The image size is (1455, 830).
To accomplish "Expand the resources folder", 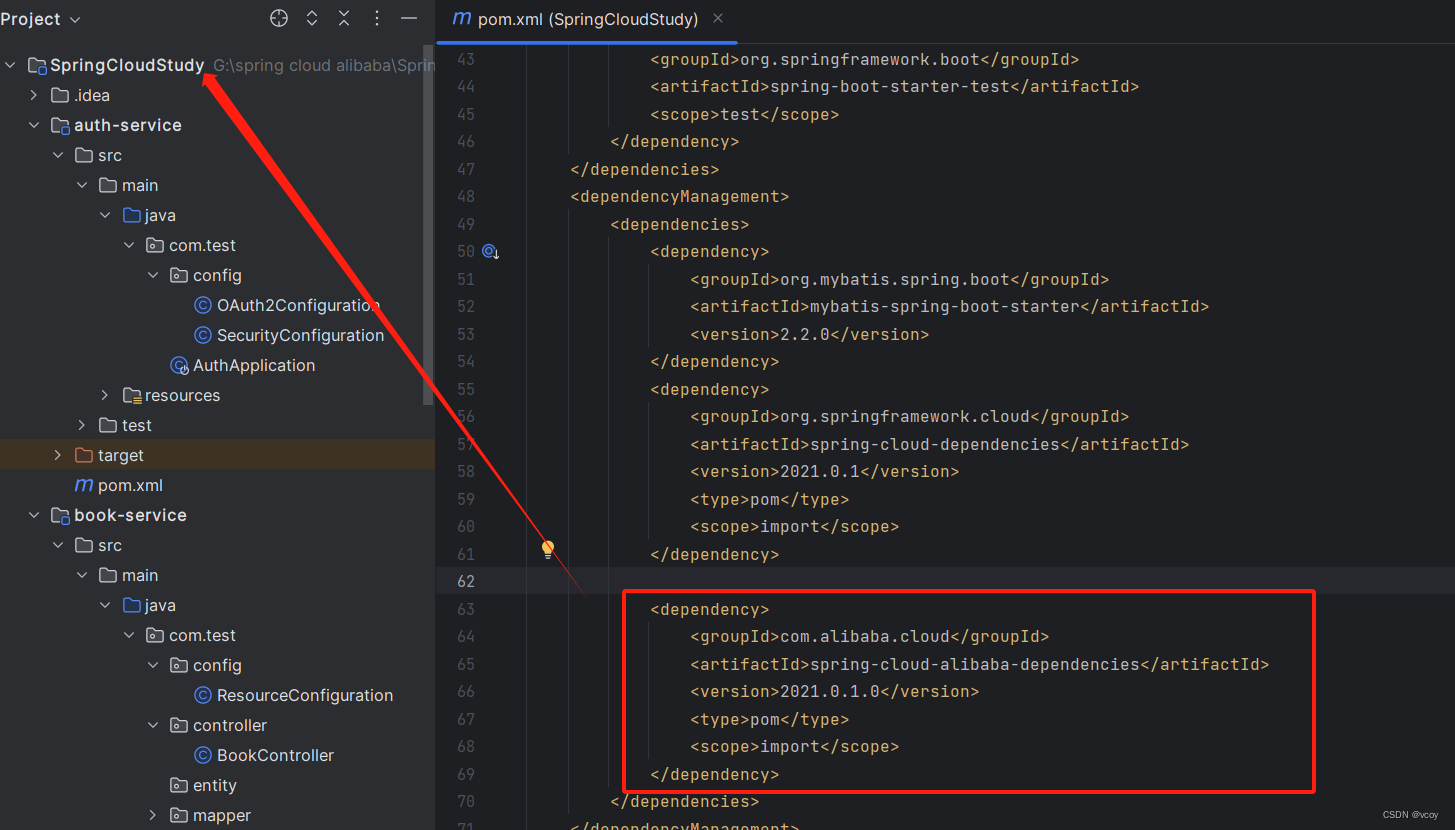I will (x=105, y=395).
